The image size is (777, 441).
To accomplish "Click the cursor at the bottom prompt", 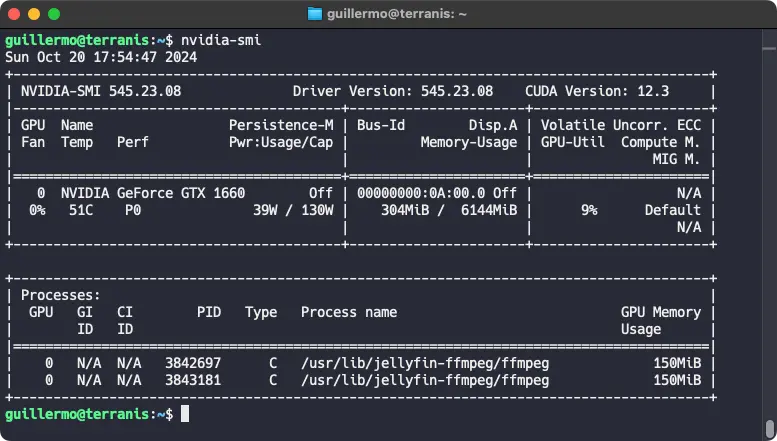I will [x=185, y=413].
